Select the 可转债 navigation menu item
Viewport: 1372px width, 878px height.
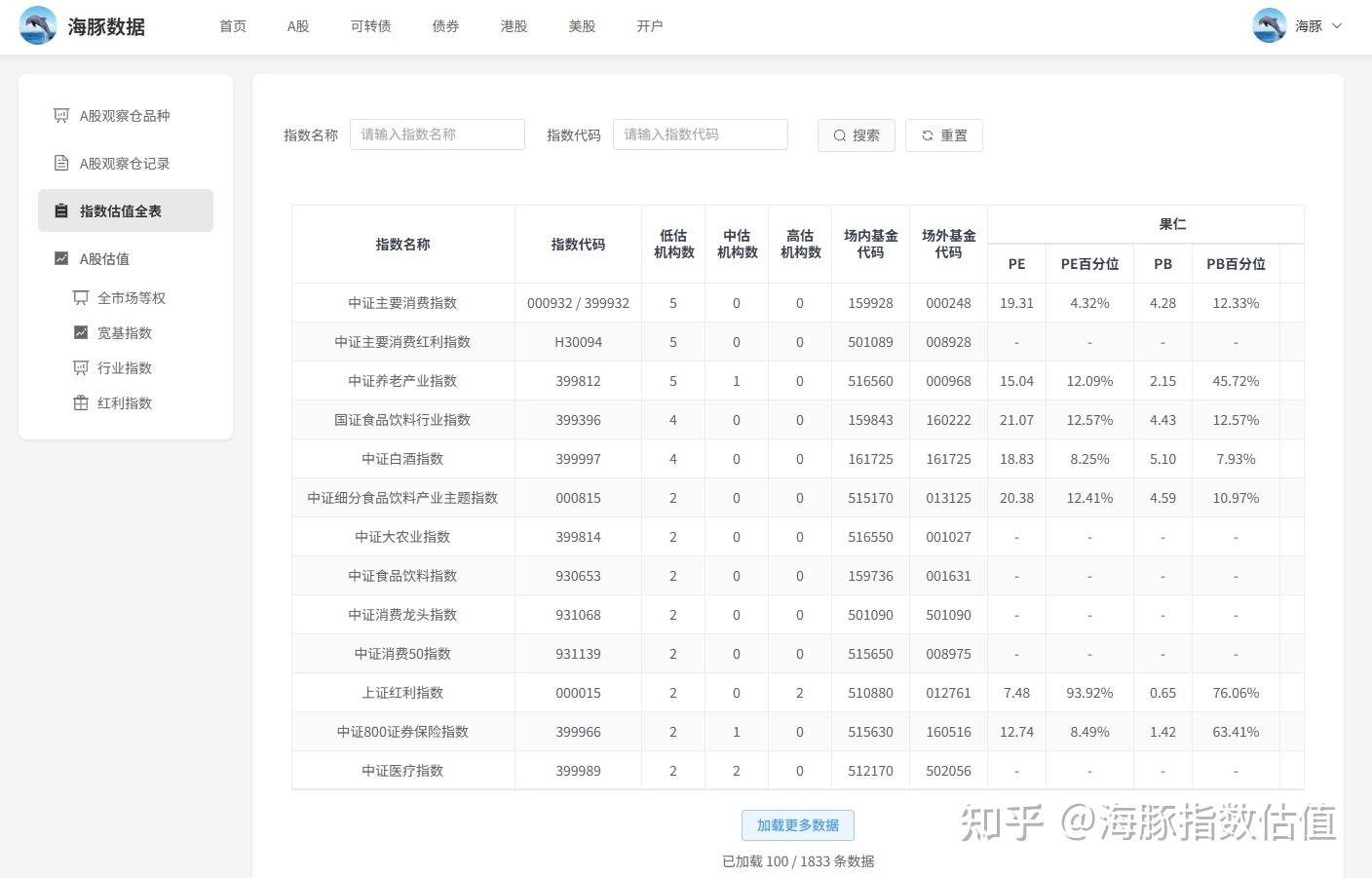pyautogui.click(x=370, y=26)
